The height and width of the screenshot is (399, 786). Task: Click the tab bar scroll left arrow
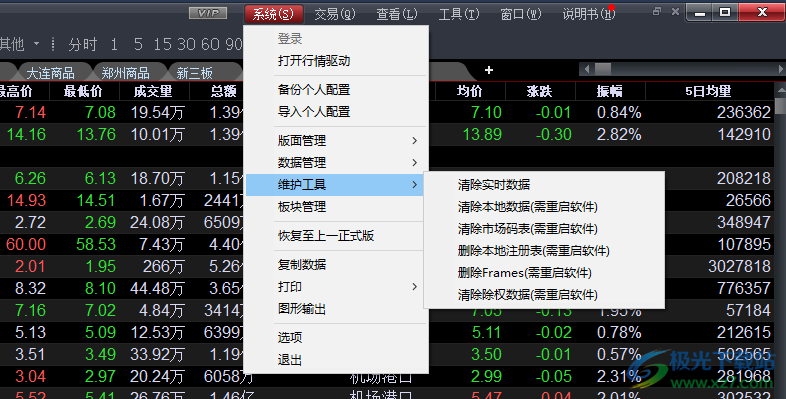[x=586, y=69]
